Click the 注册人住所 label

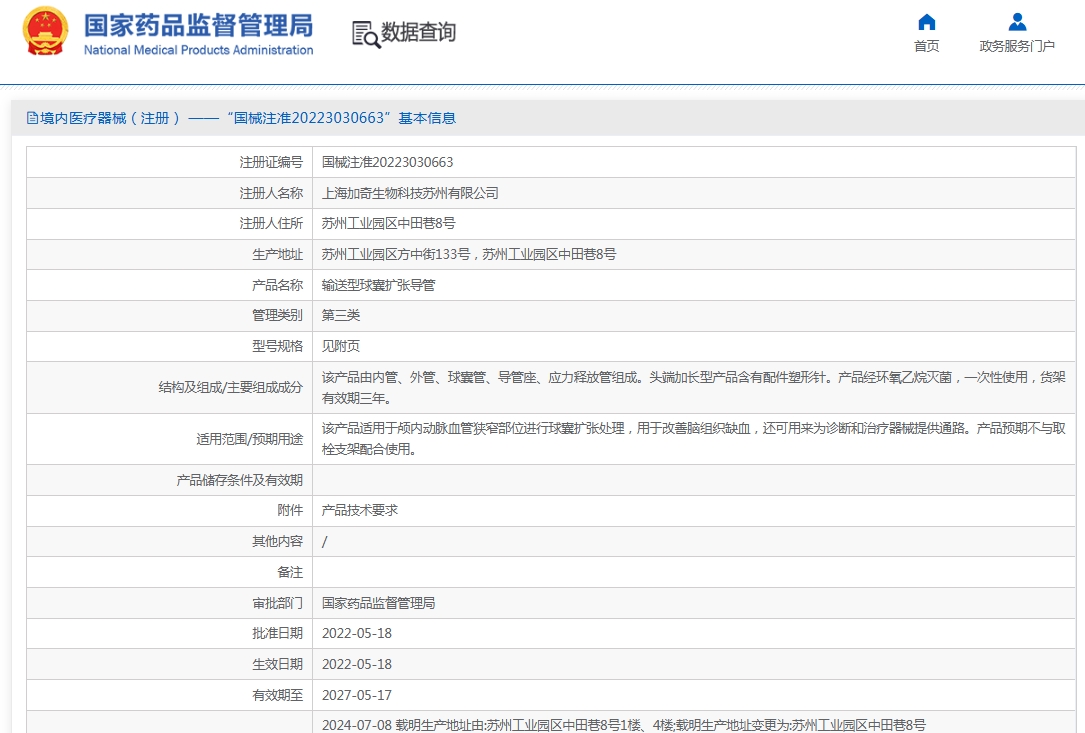(x=271, y=224)
